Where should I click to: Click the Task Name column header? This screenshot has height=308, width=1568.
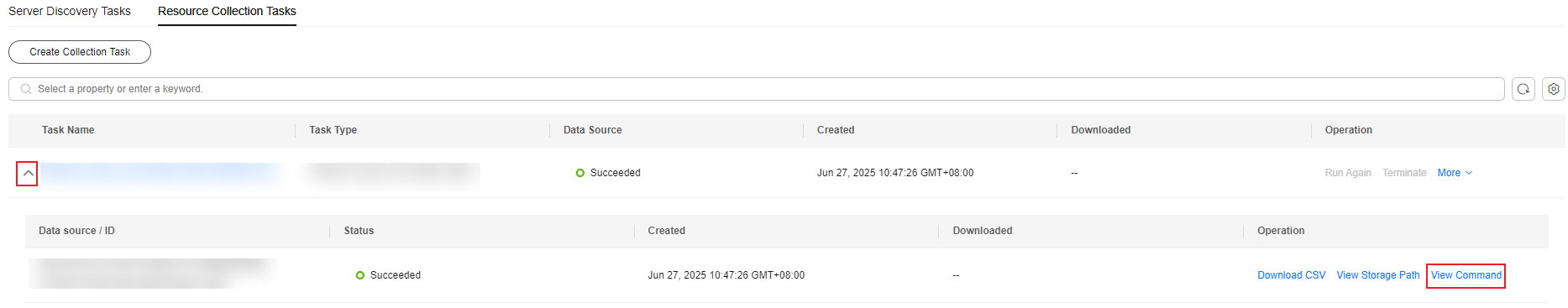(x=68, y=130)
